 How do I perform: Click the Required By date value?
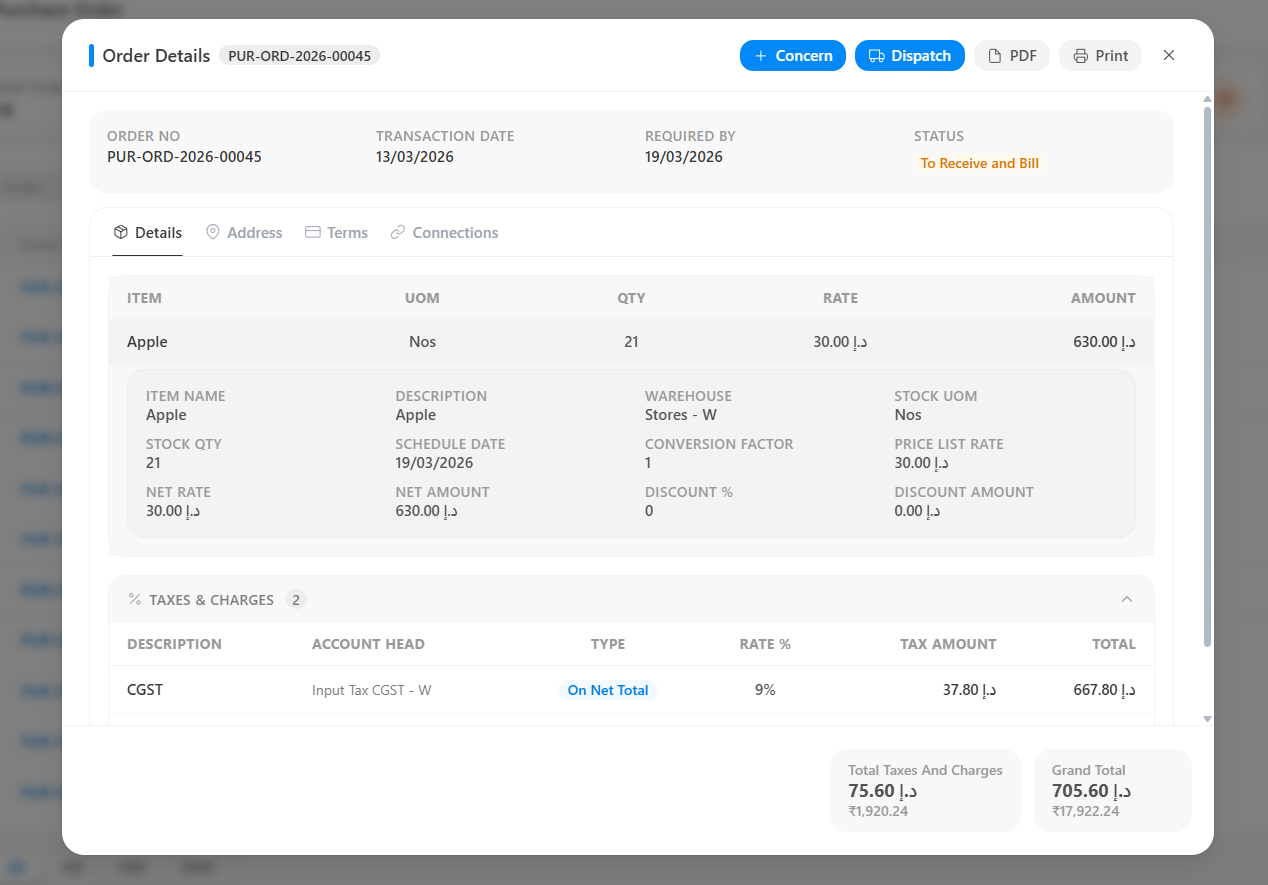pyautogui.click(x=684, y=157)
